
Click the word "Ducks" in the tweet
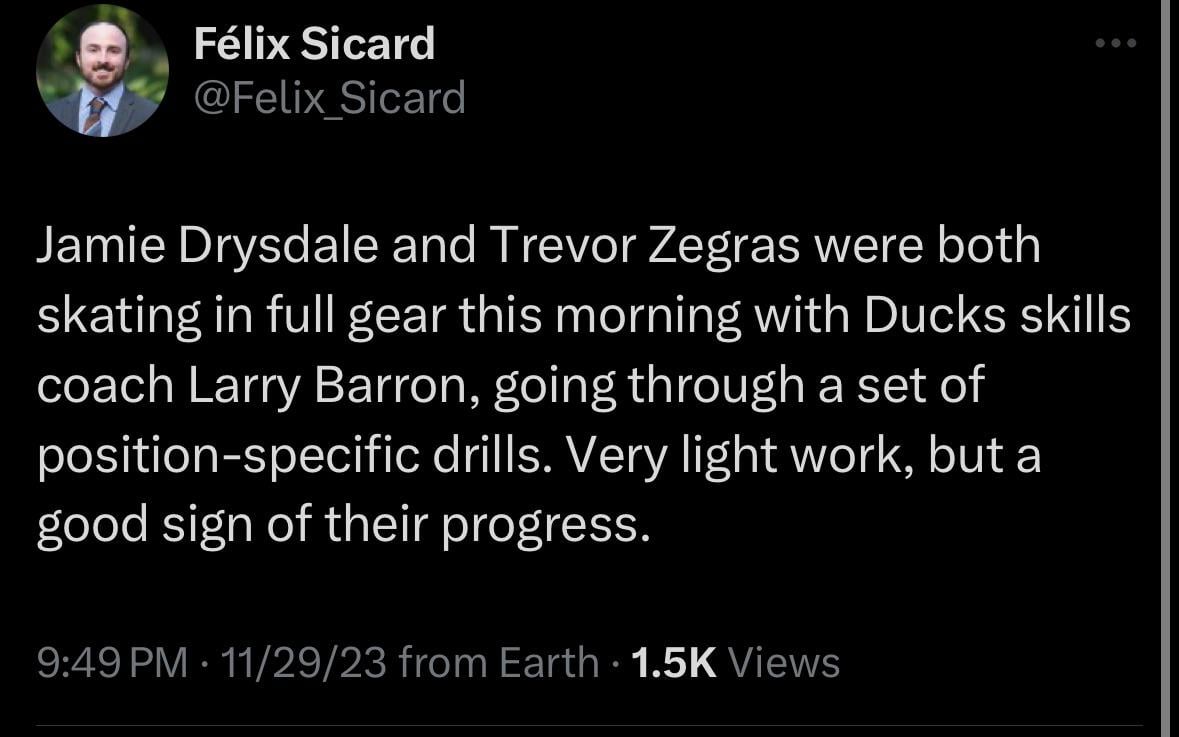[x=929, y=317]
